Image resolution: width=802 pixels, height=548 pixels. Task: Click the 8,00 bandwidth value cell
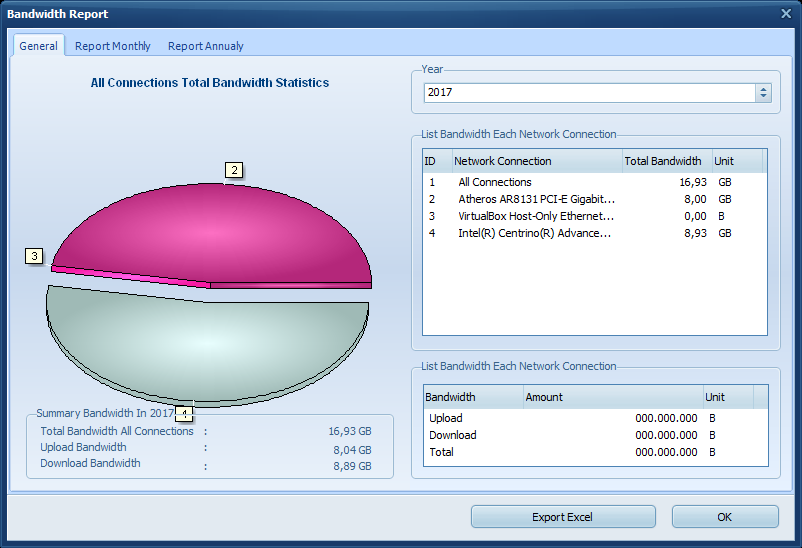coord(695,199)
